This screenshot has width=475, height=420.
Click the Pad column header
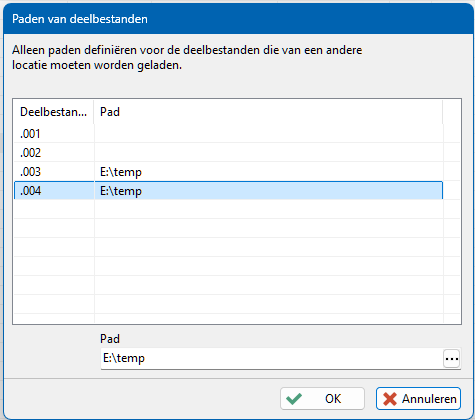tap(268, 112)
